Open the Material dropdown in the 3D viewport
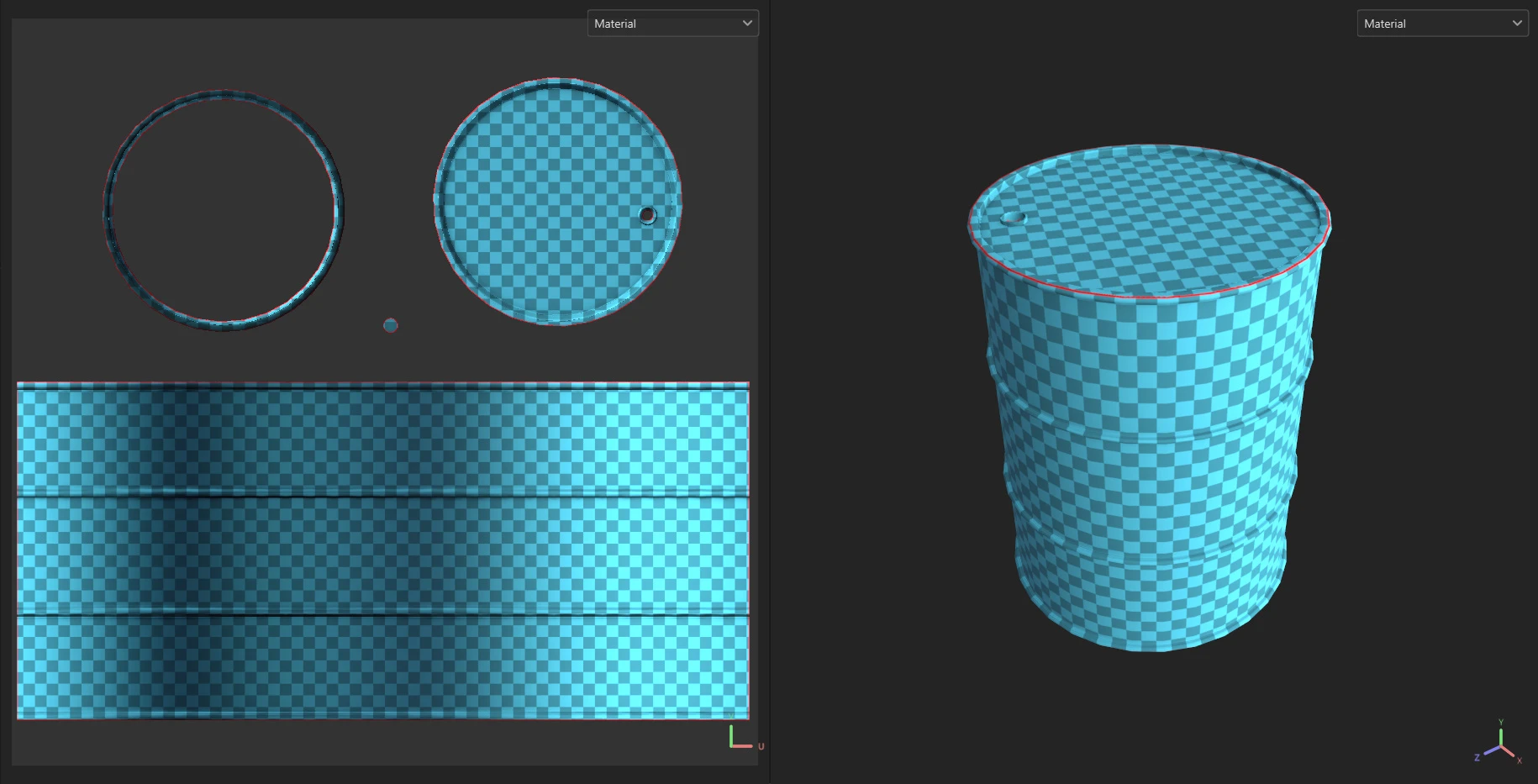 pyautogui.click(x=1433, y=24)
